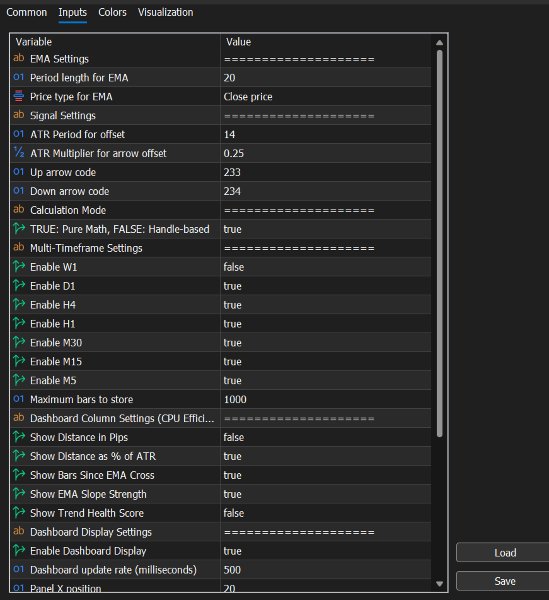The height and width of the screenshot is (600, 549).
Task: Click the vertical scrollbar thumb
Action: tap(439, 243)
